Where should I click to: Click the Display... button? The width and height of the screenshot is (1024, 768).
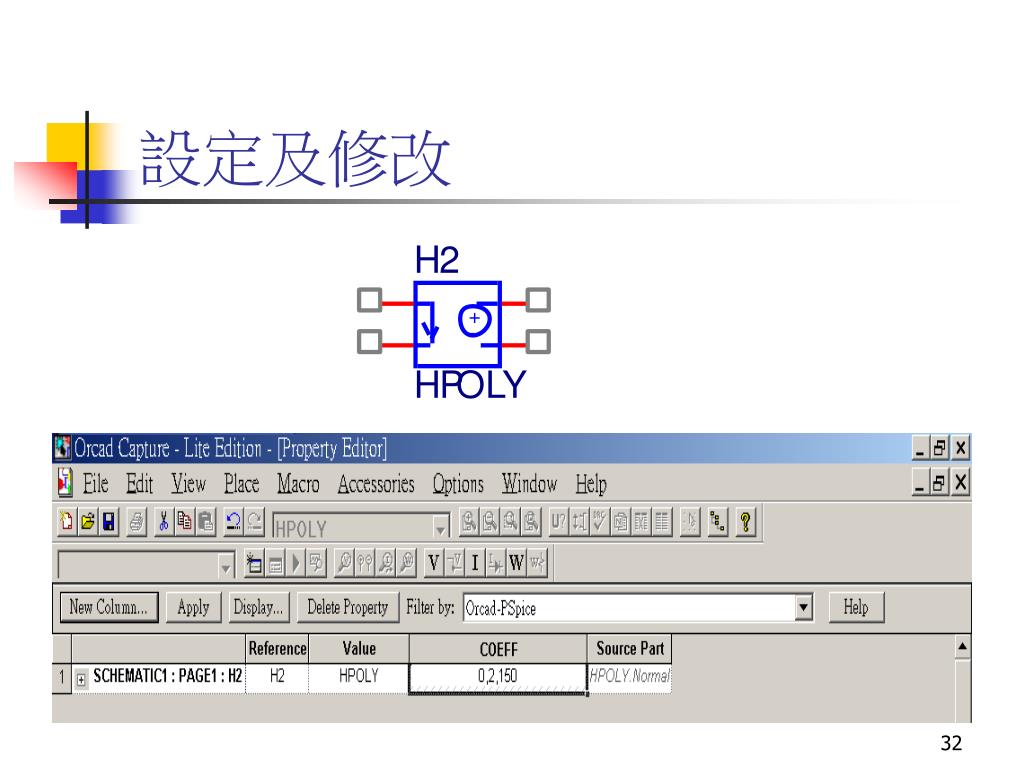258,607
